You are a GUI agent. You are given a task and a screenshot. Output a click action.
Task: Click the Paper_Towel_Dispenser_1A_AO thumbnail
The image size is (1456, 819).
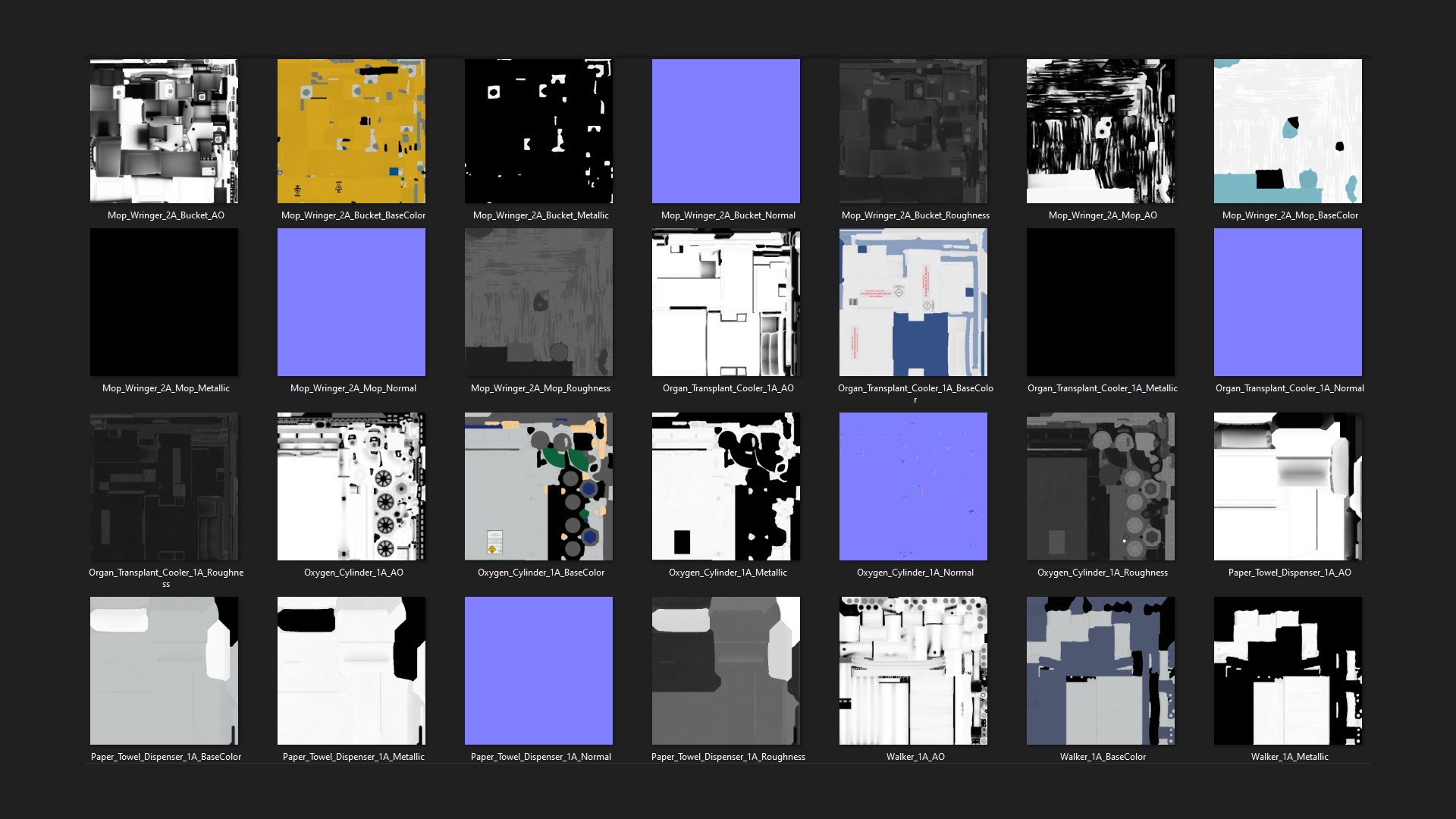[x=1288, y=486]
